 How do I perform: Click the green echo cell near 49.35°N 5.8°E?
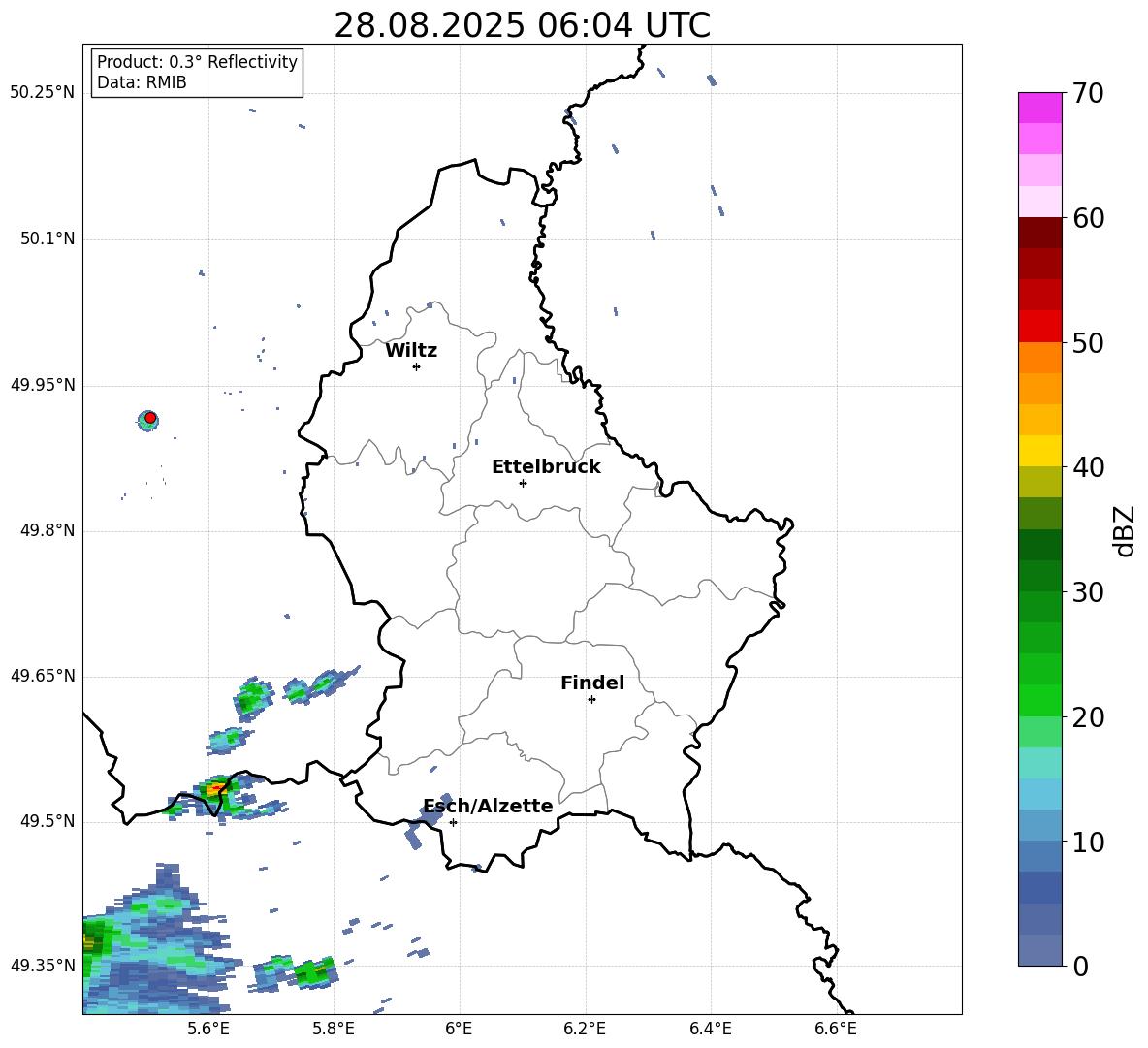coord(315,972)
